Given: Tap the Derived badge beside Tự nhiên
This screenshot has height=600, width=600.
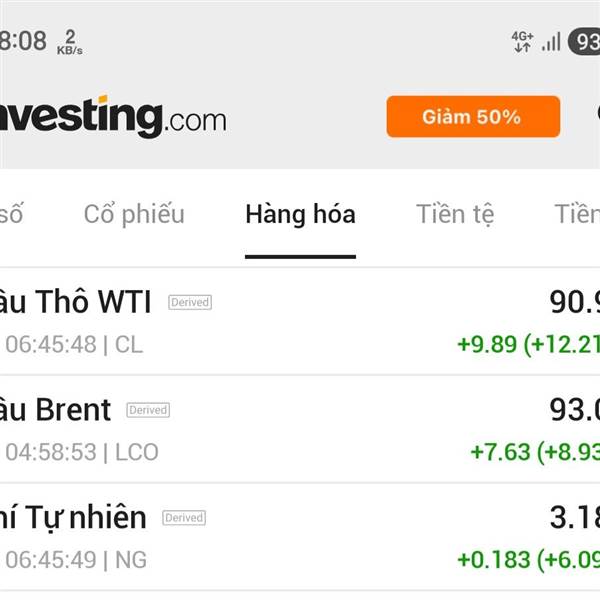Looking at the screenshot, I should pos(184,518).
